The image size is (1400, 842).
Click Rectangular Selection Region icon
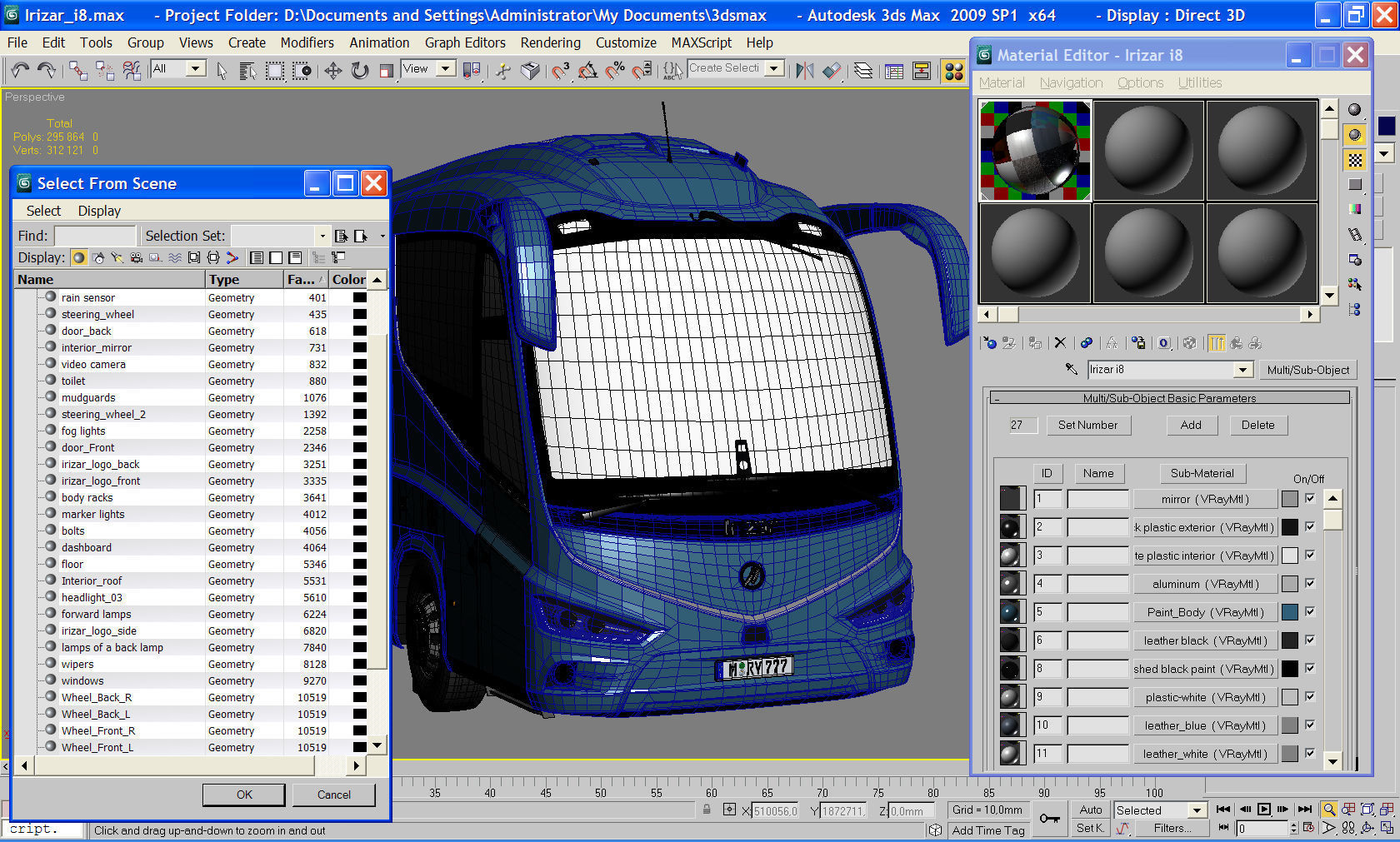pos(275,71)
